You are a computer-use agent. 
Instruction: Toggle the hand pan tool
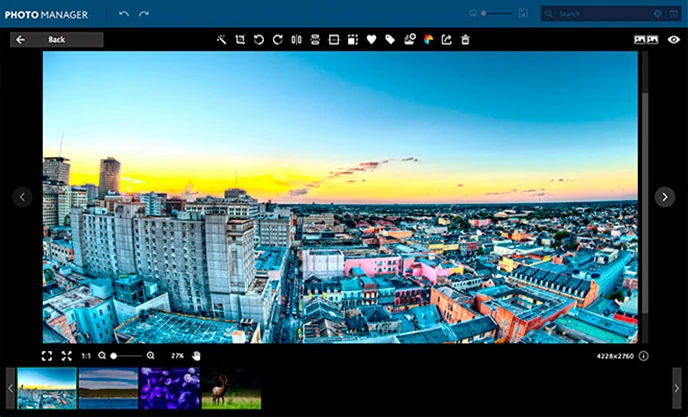pyautogui.click(x=196, y=356)
